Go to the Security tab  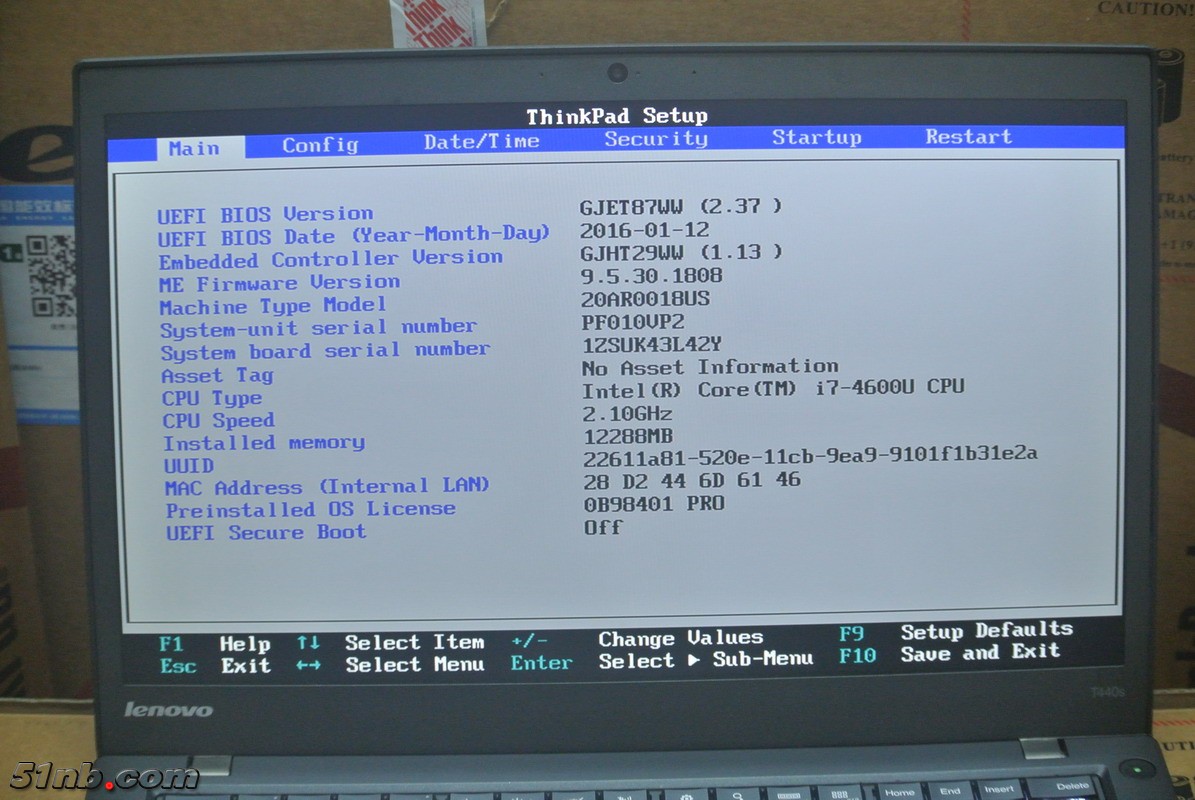(x=655, y=139)
